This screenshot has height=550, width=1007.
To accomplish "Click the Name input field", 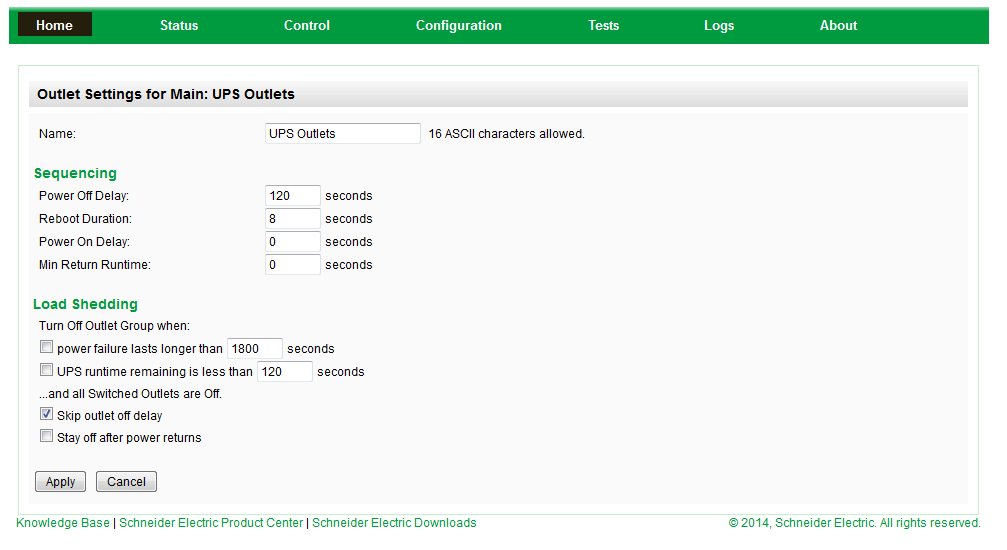I will point(343,134).
